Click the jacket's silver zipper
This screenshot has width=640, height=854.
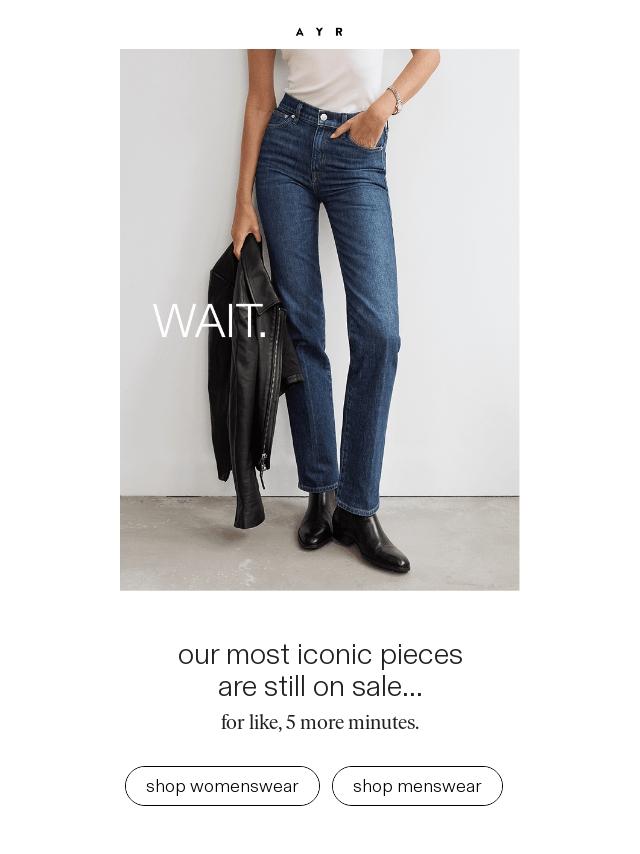click(x=271, y=398)
